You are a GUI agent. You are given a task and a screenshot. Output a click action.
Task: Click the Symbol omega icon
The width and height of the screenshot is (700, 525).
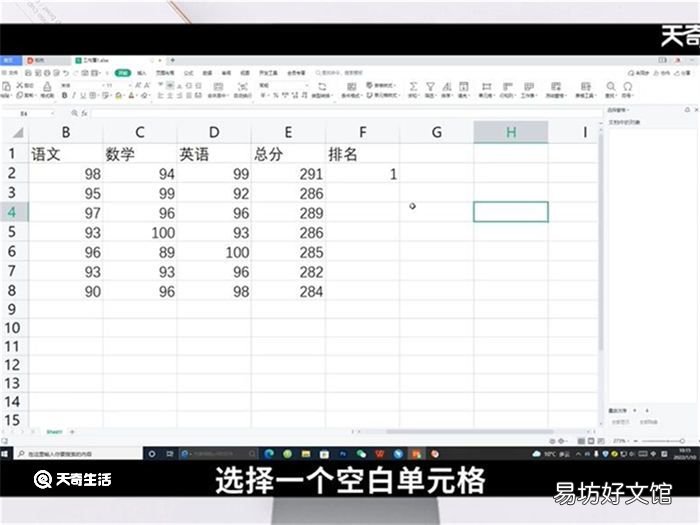pyautogui.click(x=628, y=86)
